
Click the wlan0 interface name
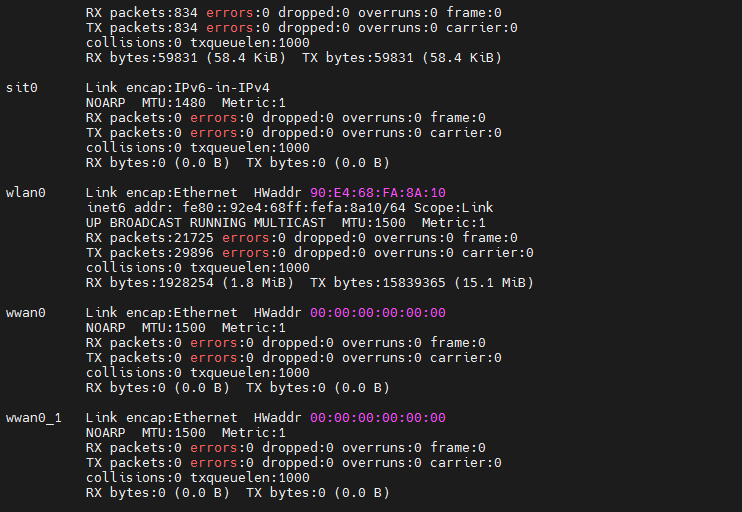(x=26, y=192)
